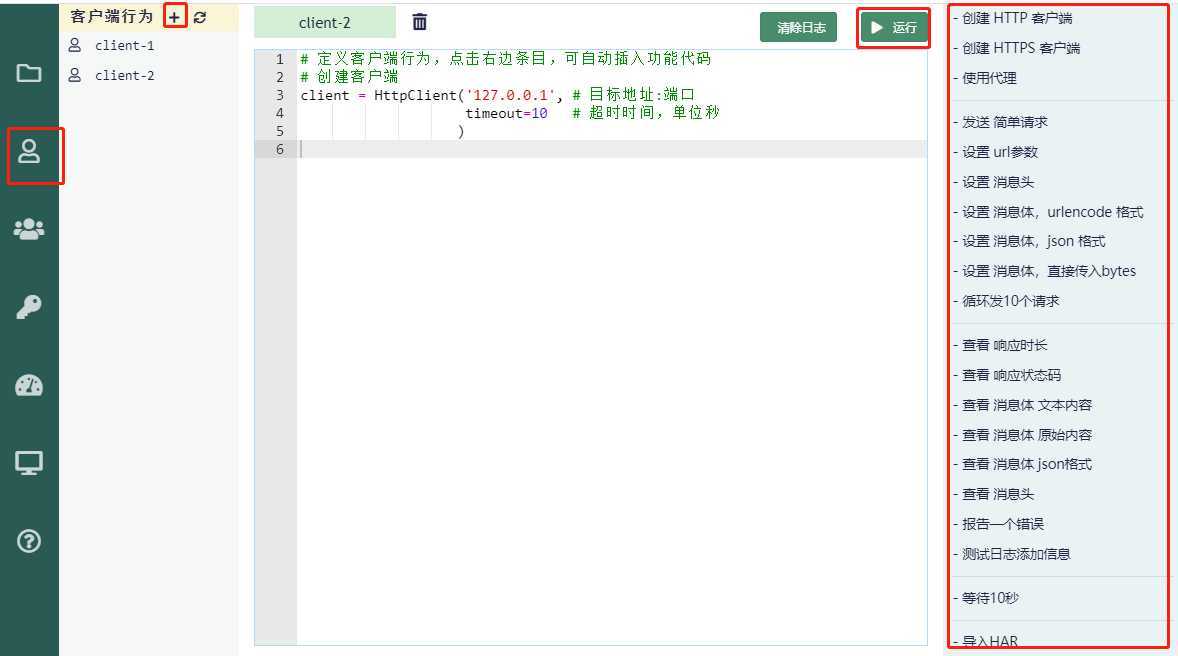Select the single-user client behavior sidebar icon
Viewport: 1178px width, 656px height.
coord(29,152)
